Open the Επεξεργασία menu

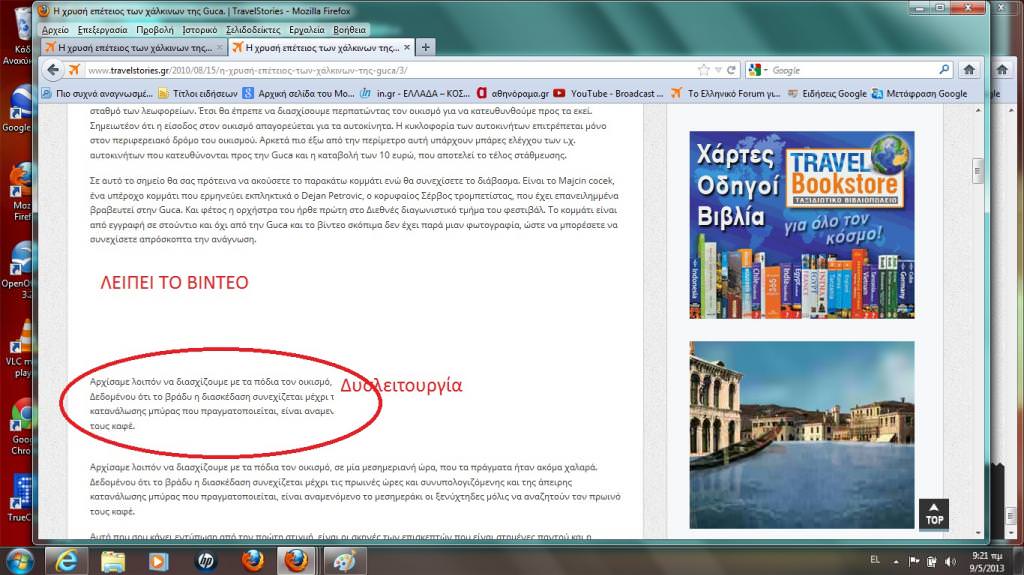click(103, 29)
